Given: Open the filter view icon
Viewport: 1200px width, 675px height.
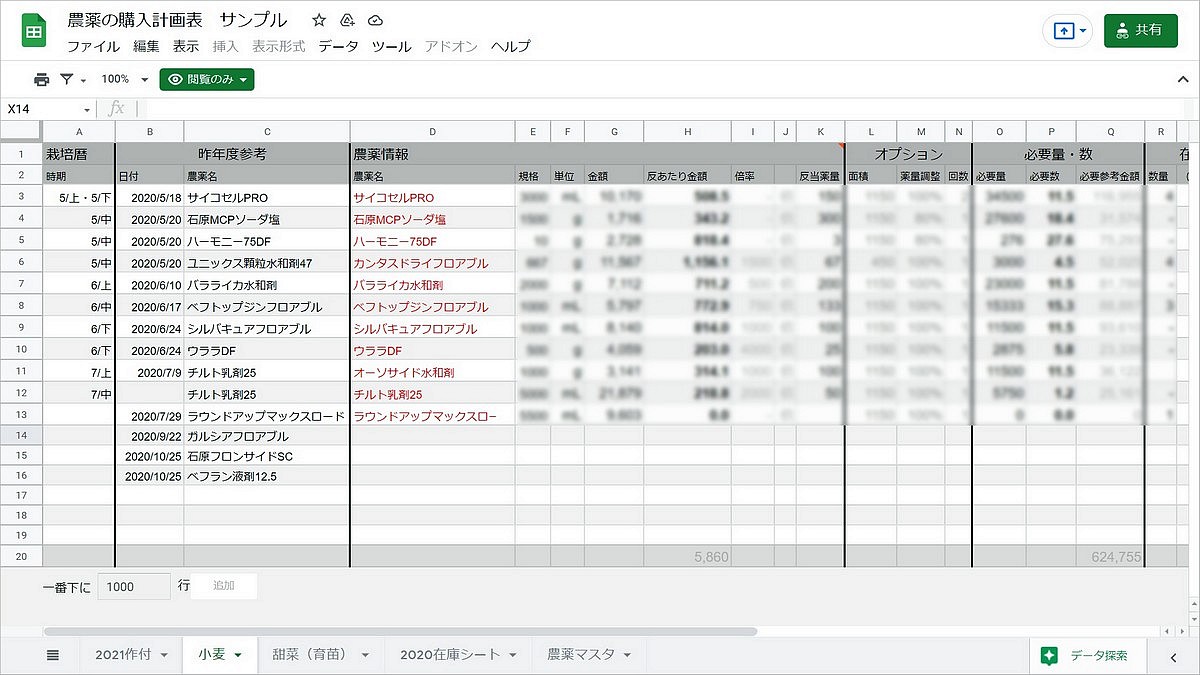Looking at the screenshot, I should [66, 79].
